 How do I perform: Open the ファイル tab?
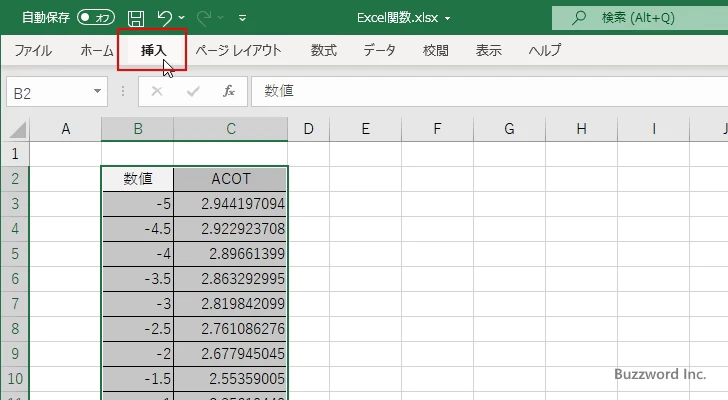coord(32,50)
